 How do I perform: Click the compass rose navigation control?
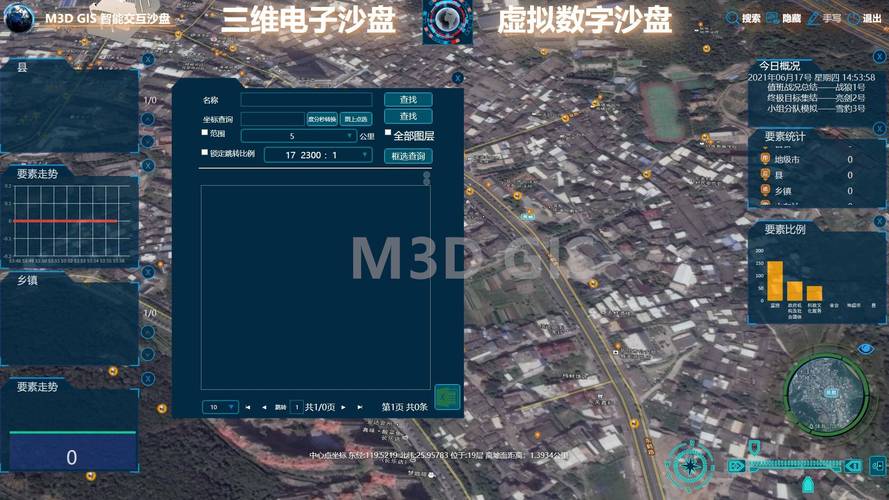[689, 466]
